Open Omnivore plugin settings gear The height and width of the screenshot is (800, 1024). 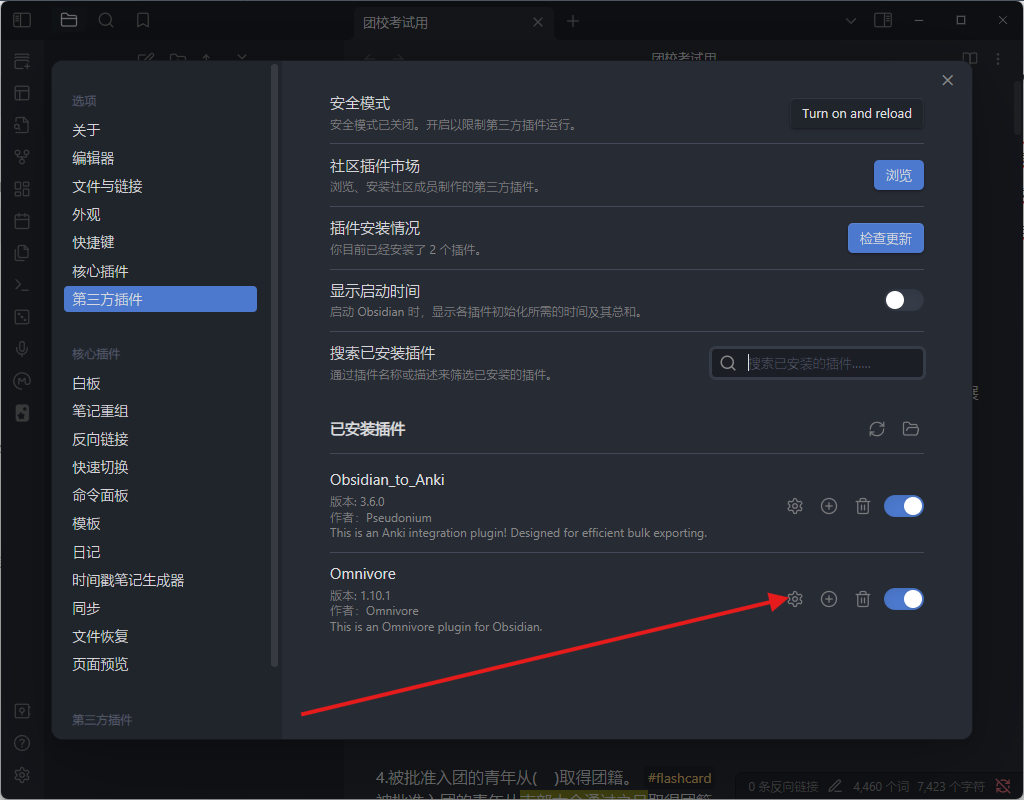click(x=795, y=599)
